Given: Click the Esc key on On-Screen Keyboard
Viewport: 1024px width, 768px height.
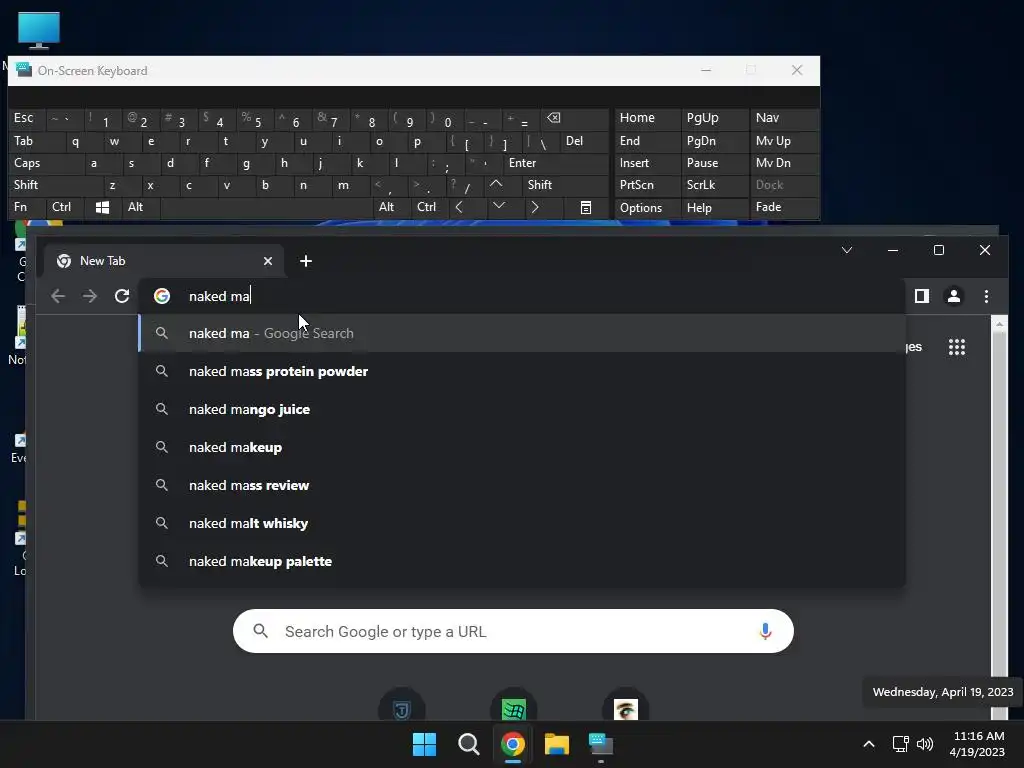Looking at the screenshot, I should point(27,118).
